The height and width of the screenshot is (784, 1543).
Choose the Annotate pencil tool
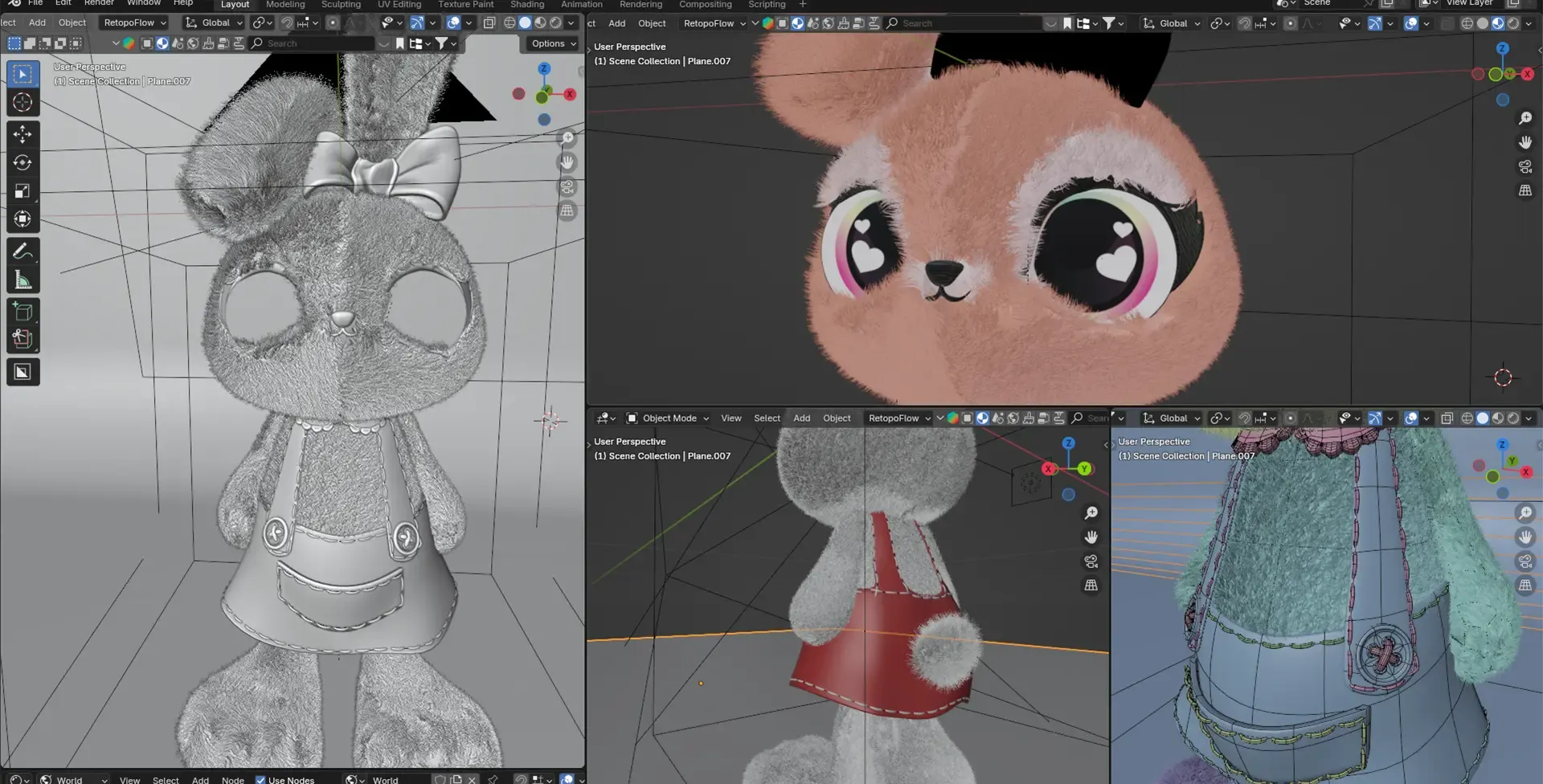[23, 251]
